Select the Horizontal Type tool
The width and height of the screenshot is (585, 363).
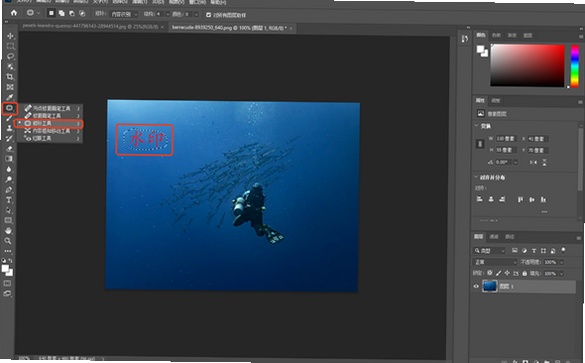(9, 200)
